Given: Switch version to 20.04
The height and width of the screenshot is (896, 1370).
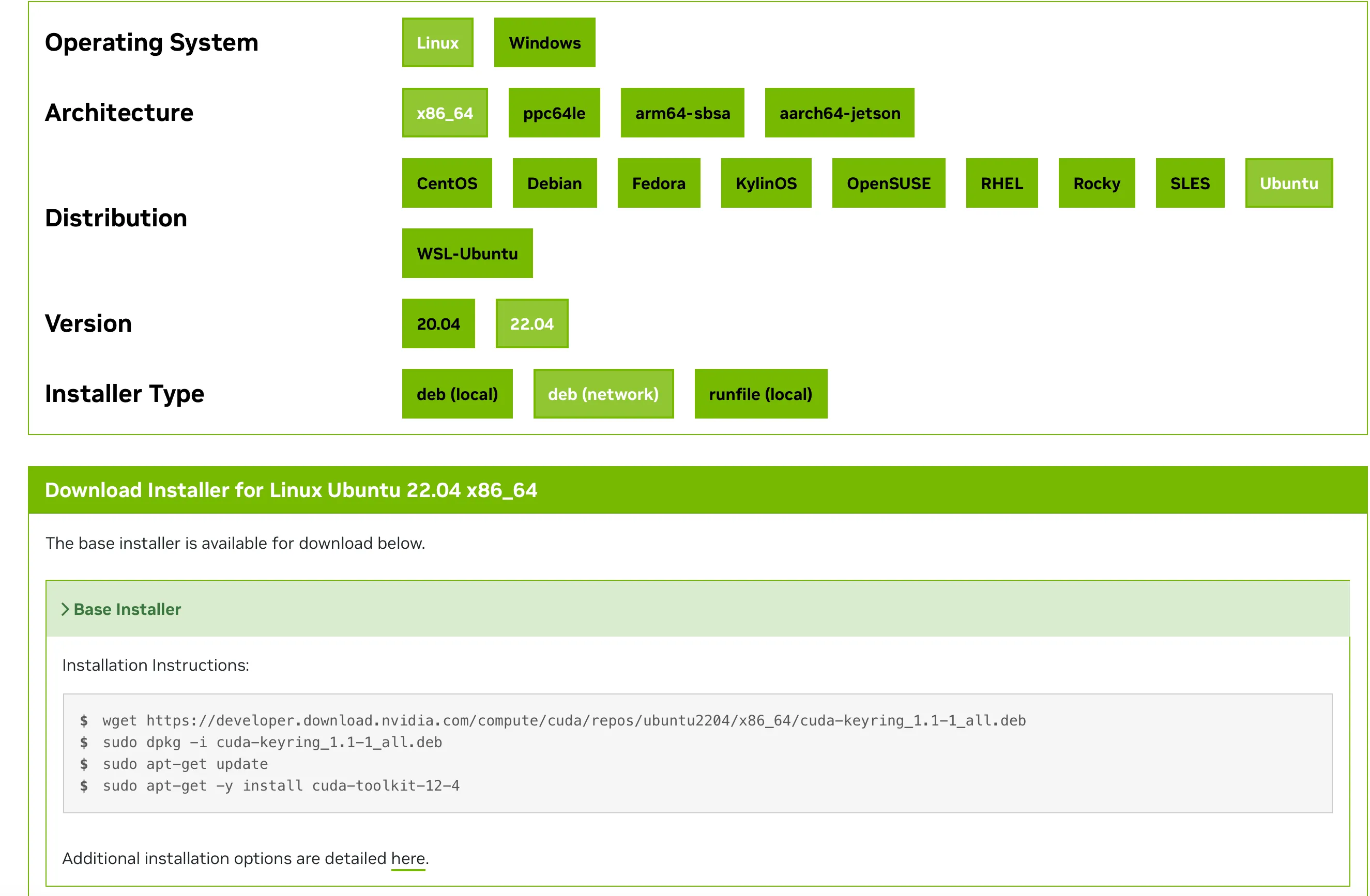Looking at the screenshot, I should tap(438, 323).
